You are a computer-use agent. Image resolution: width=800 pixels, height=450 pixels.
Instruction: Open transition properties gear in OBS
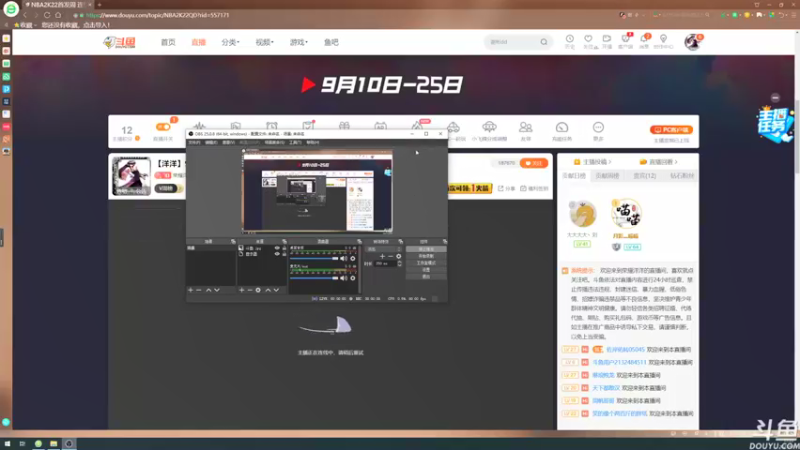398,256
